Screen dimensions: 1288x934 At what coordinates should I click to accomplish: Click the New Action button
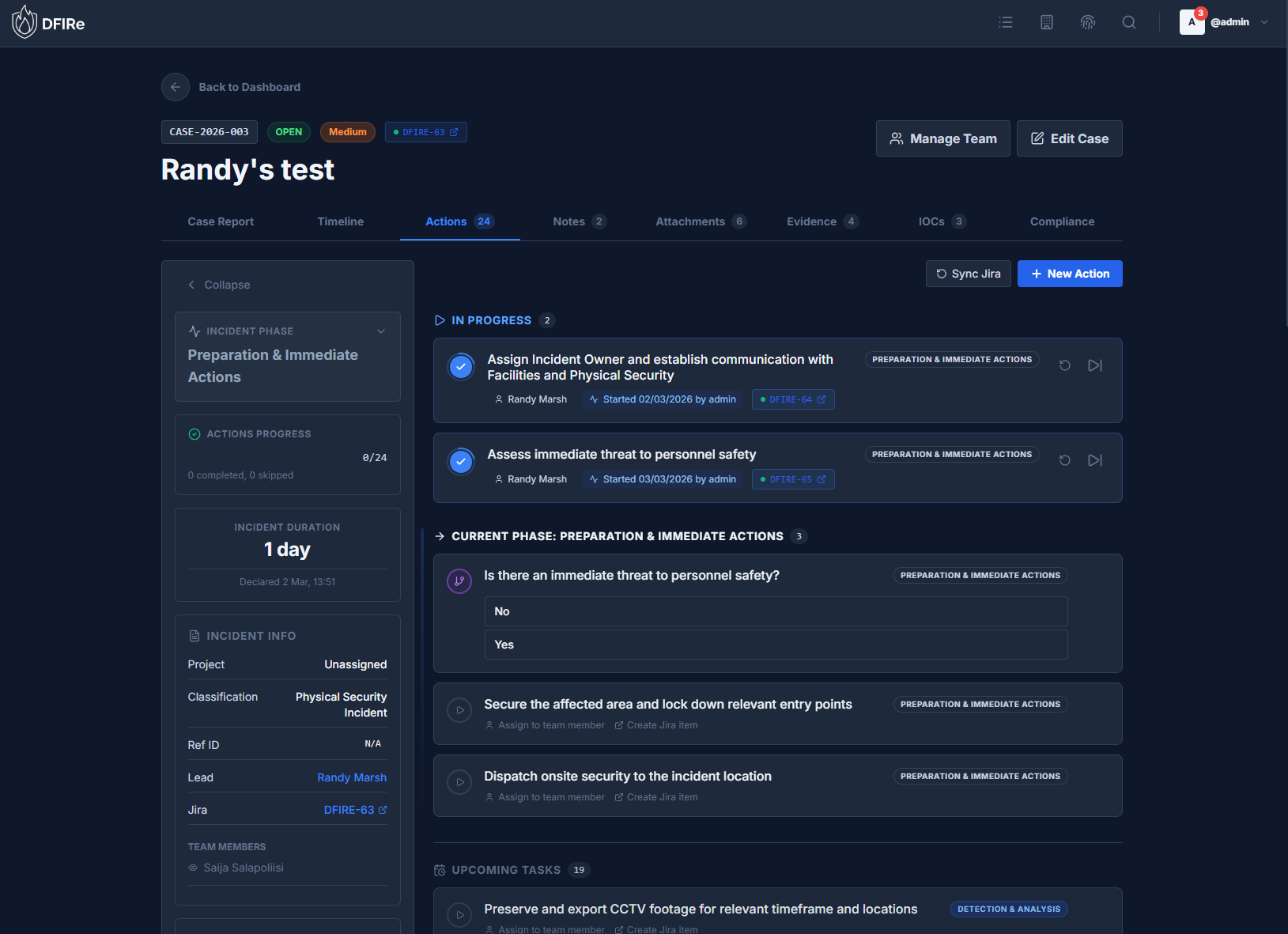coord(1070,274)
